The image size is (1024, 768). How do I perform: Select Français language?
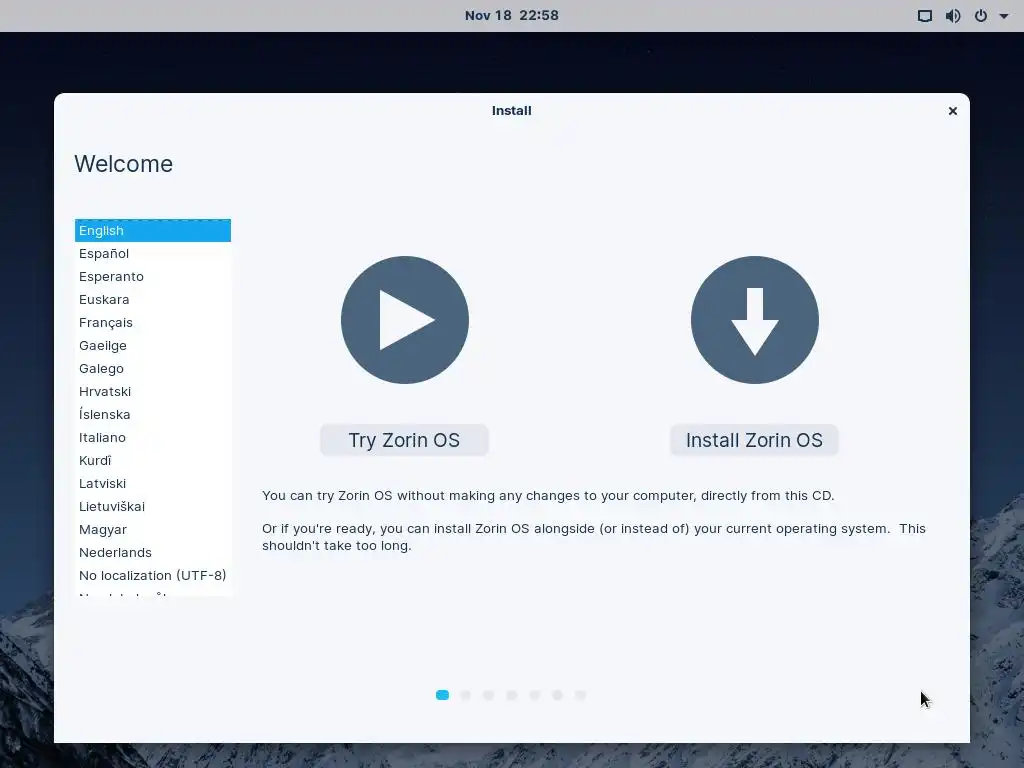[x=153, y=323]
